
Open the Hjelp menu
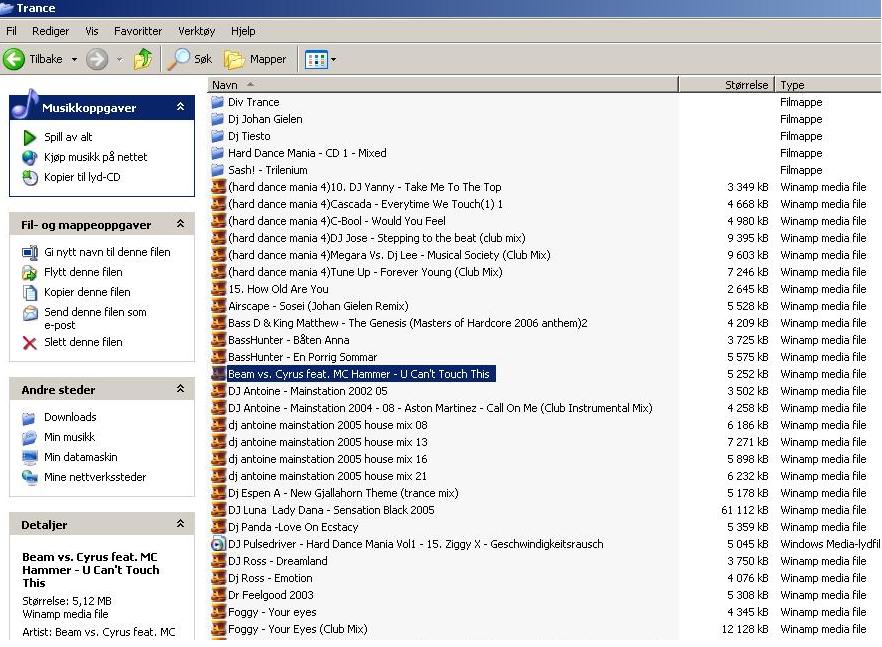click(243, 31)
